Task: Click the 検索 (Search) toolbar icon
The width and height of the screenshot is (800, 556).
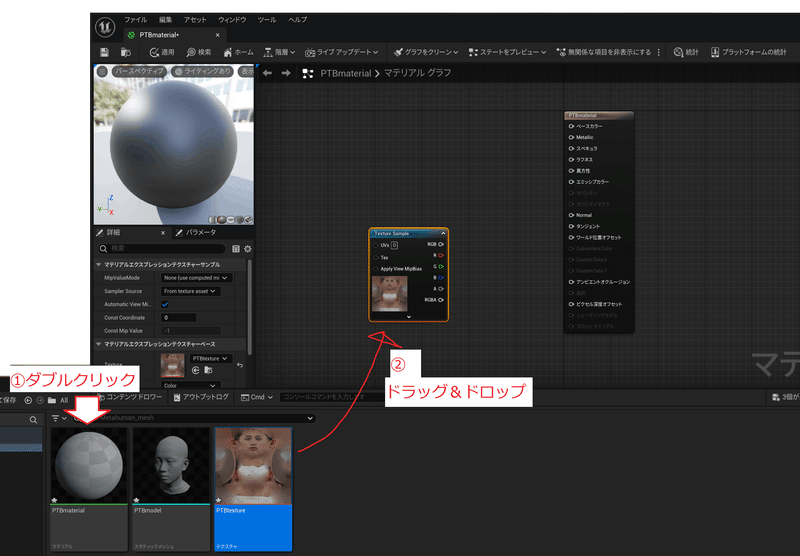Action: click(197, 52)
